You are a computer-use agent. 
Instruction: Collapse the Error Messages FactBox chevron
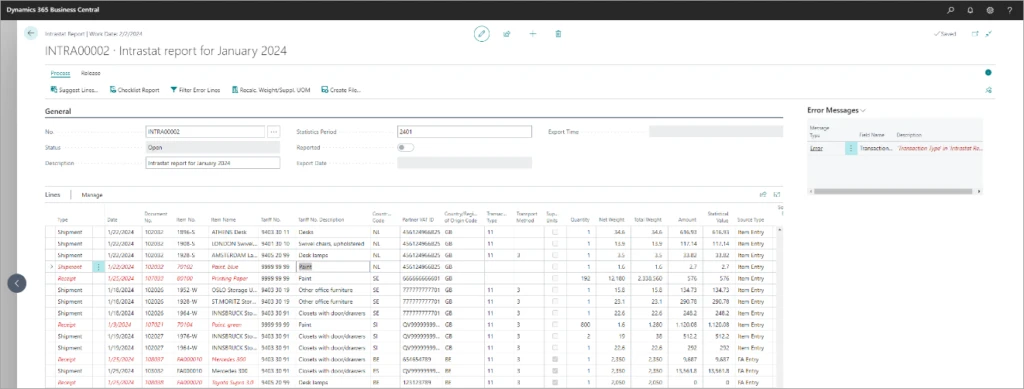(863, 111)
